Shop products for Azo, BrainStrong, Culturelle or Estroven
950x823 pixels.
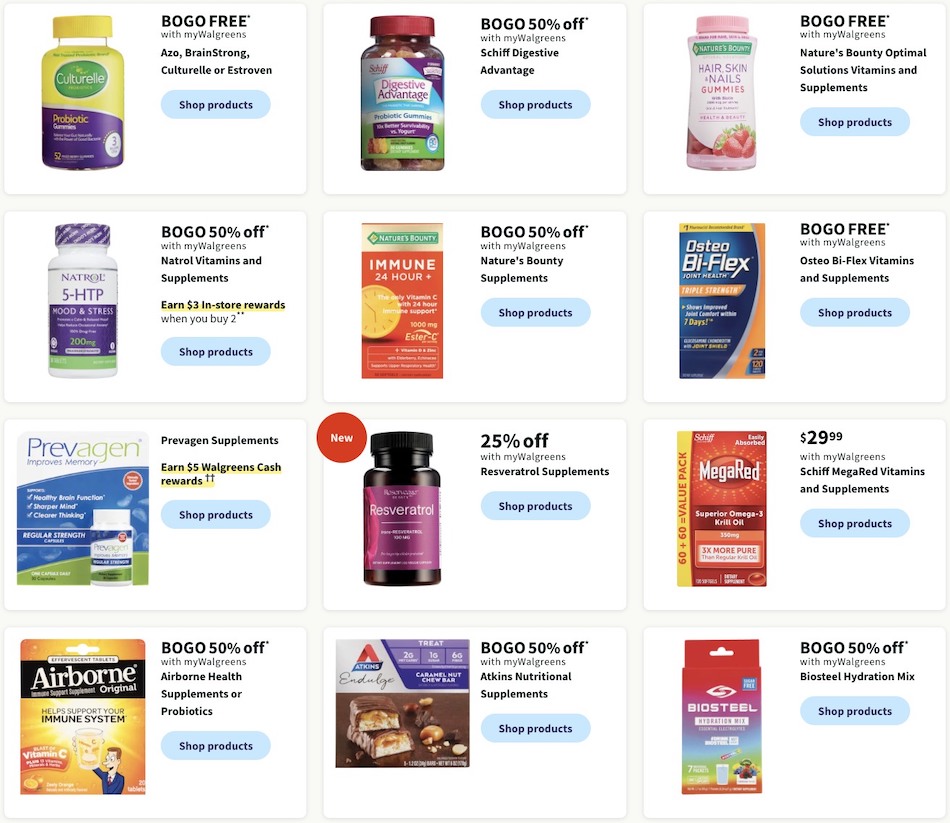[x=216, y=105]
